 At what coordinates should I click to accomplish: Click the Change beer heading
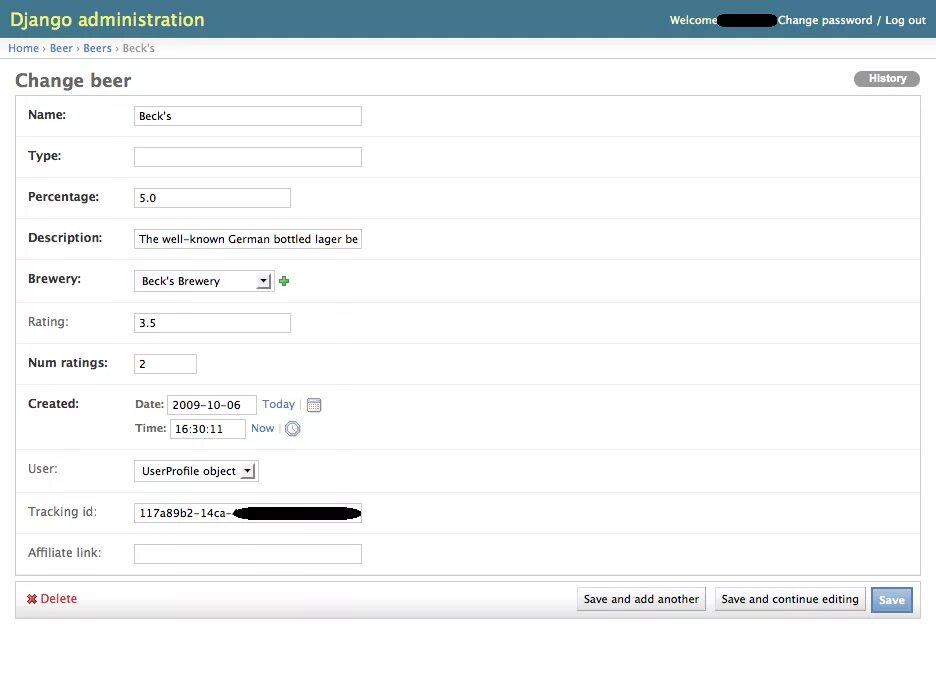click(x=73, y=81)
